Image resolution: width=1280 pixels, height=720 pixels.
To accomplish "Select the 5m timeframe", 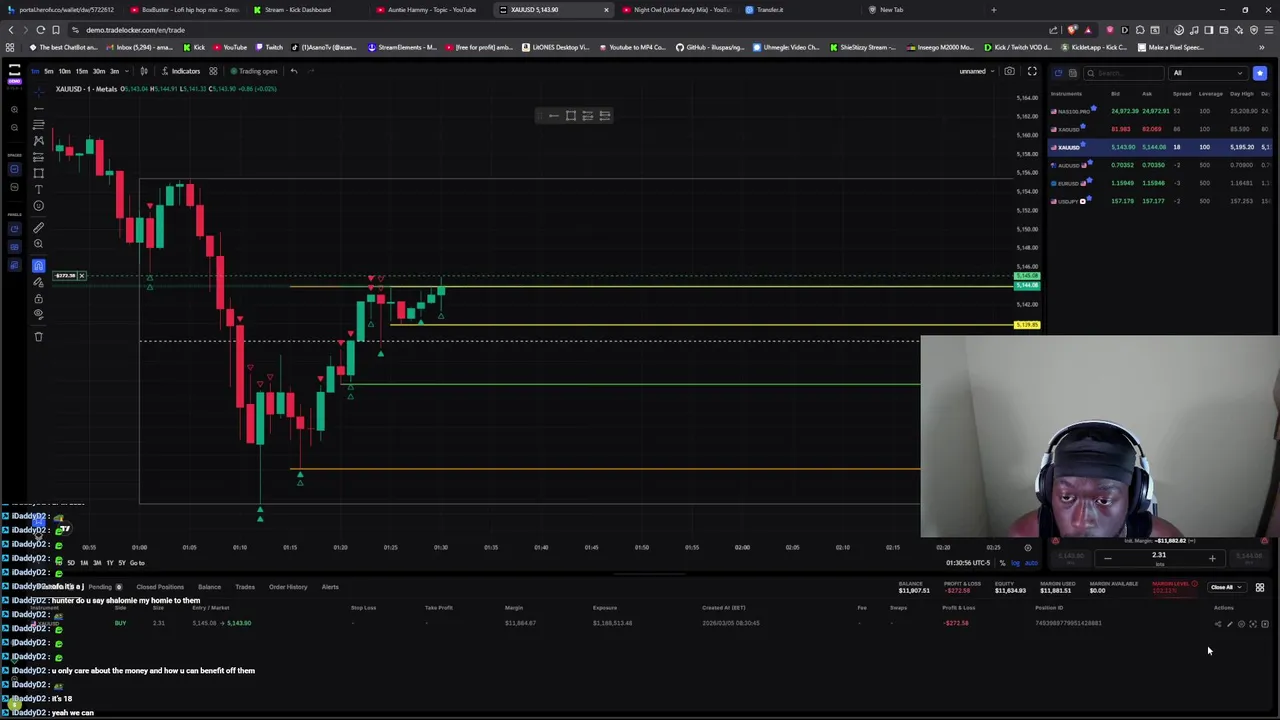I will click(x=49, y=71).
